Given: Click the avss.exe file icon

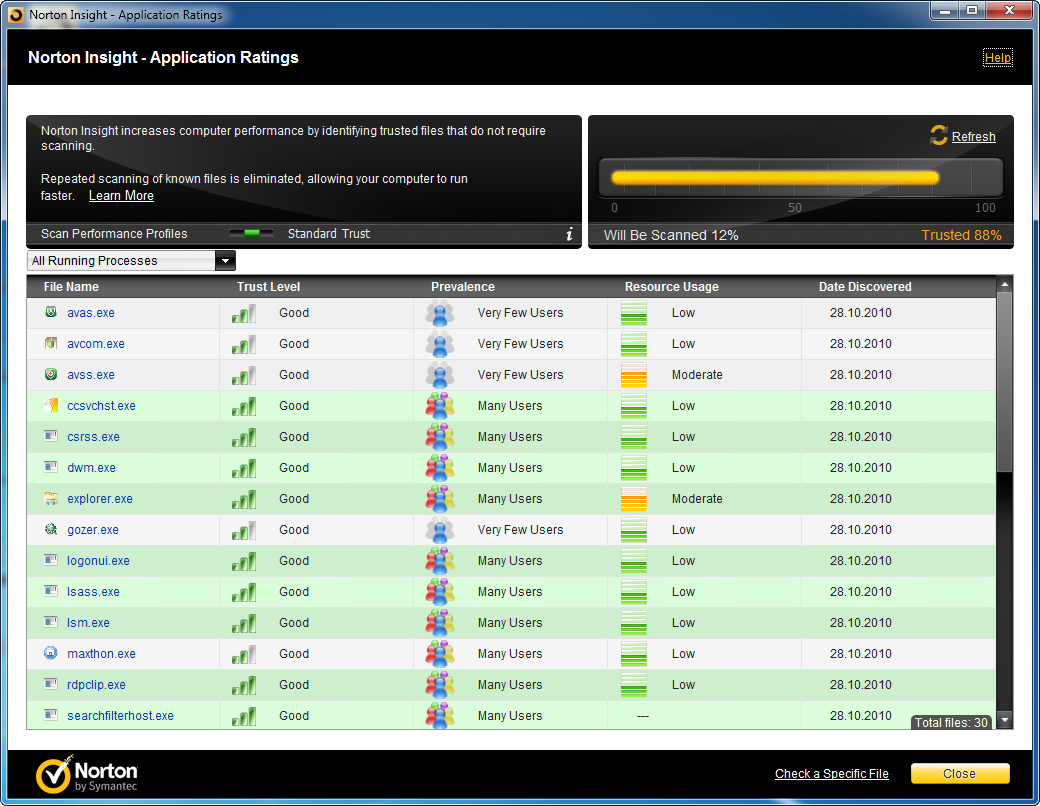Looking at the screenshot, I should coord(51,374).
